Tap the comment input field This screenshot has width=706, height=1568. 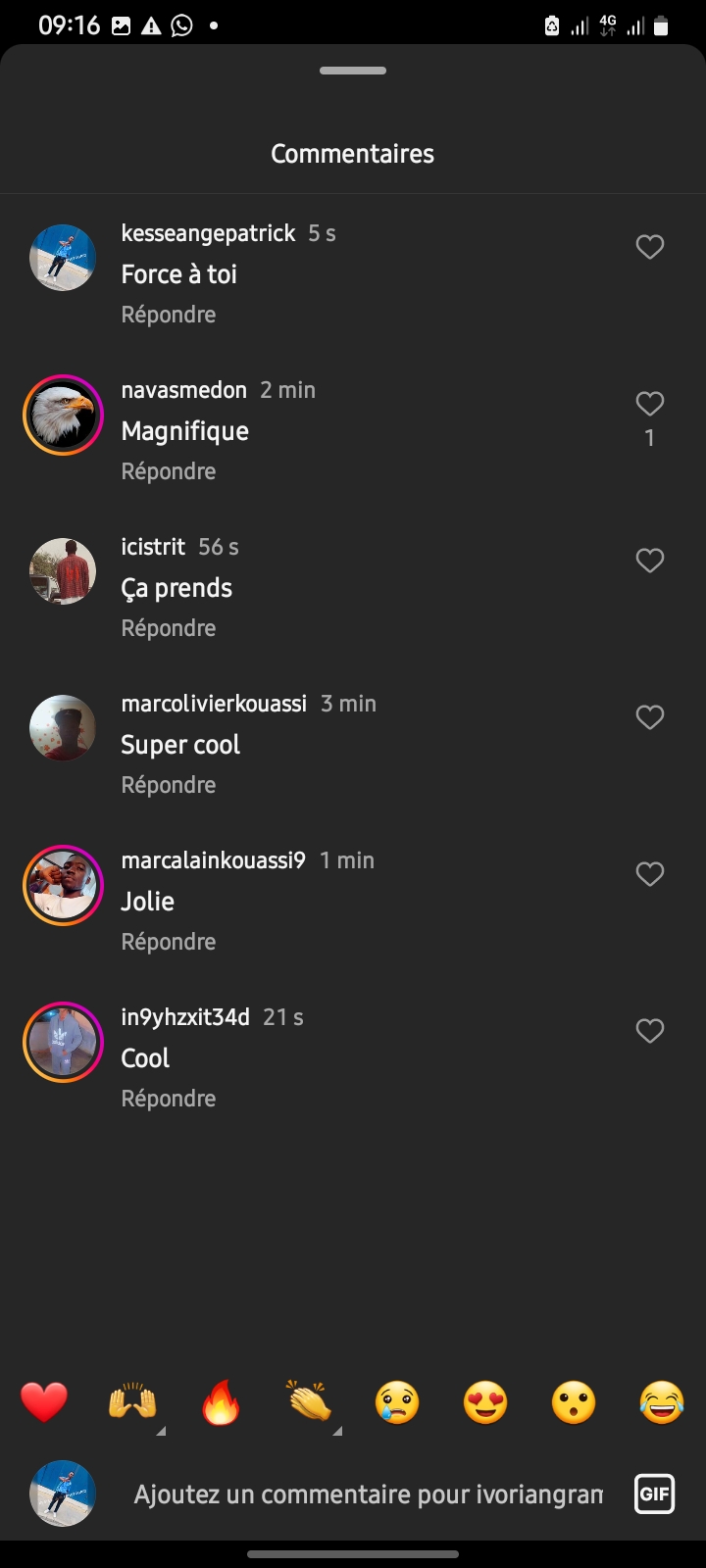(368, 1494)
